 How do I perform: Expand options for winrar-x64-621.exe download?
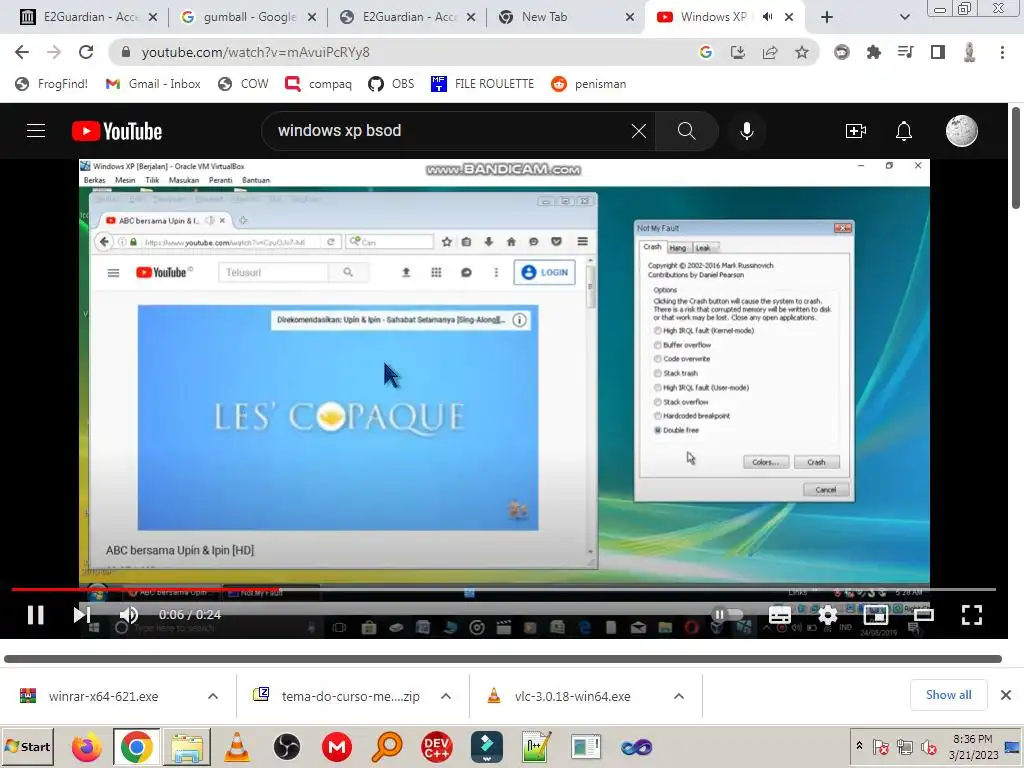click(x=213, y=696)
